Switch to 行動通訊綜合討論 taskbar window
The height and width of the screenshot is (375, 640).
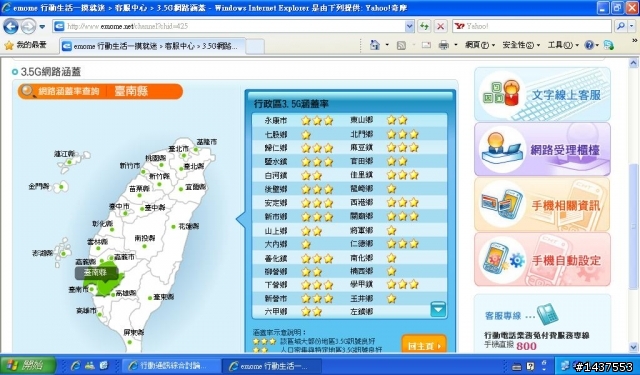pos(171,365)
